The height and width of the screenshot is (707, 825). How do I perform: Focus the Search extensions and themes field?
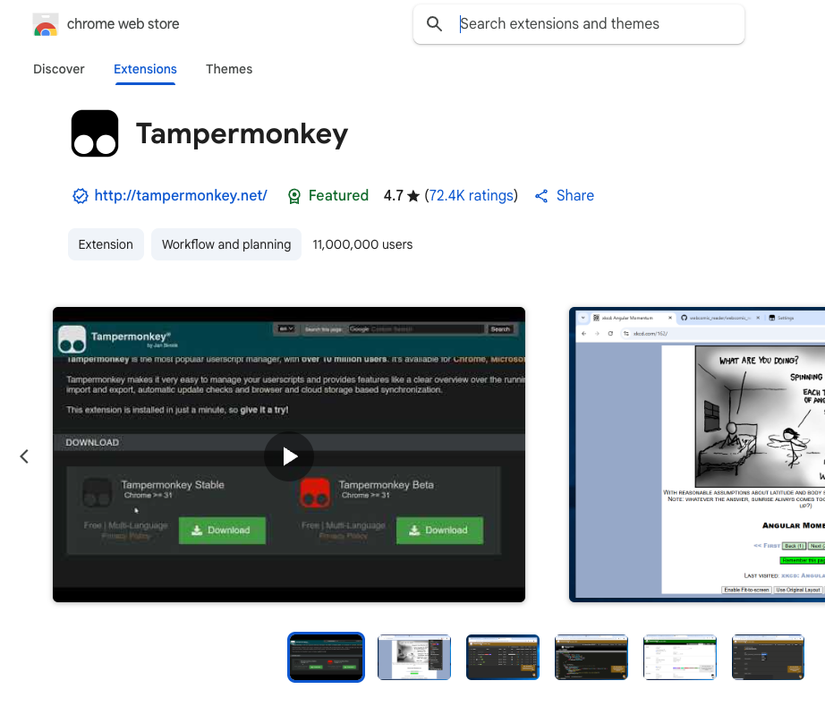579,24
